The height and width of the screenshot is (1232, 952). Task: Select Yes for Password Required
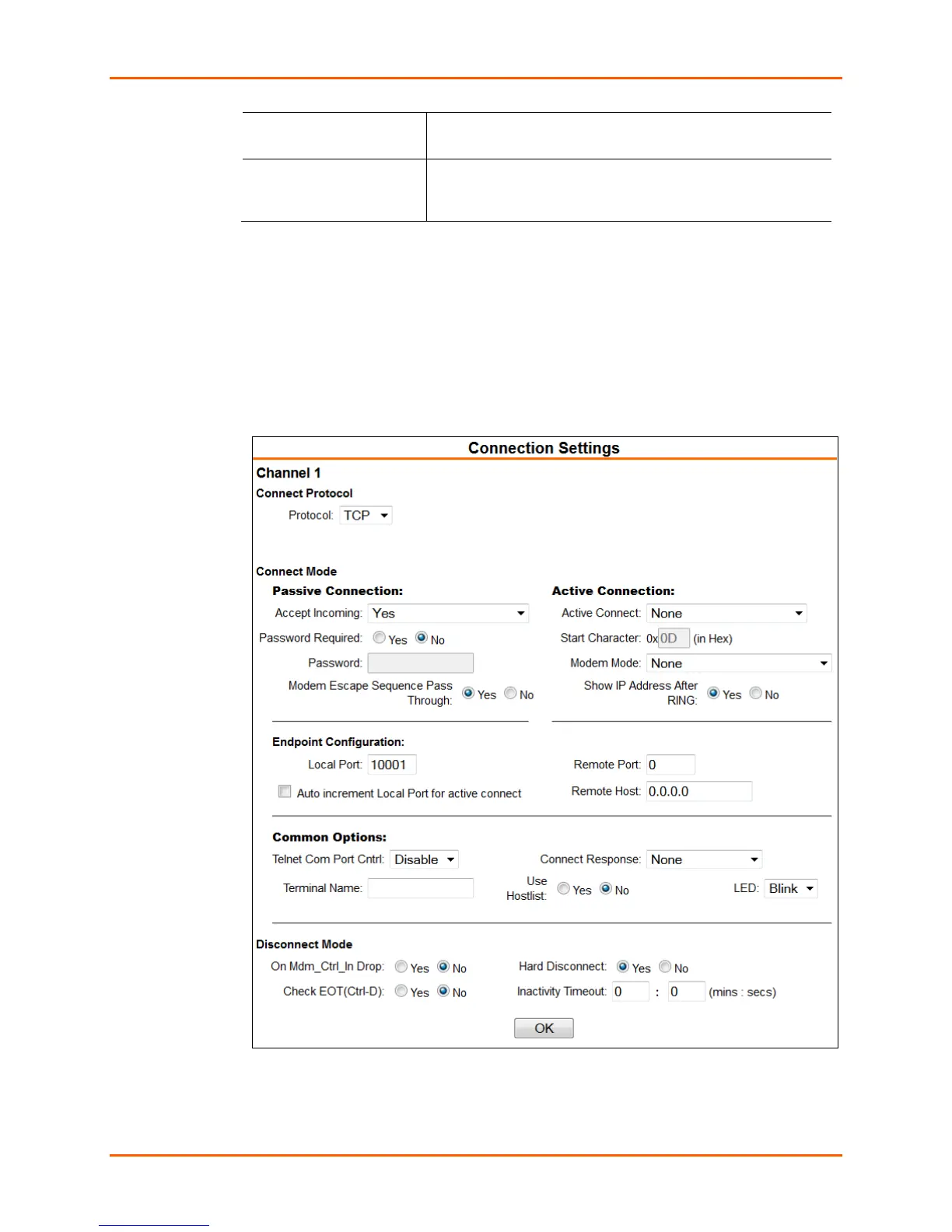point(380,638)
